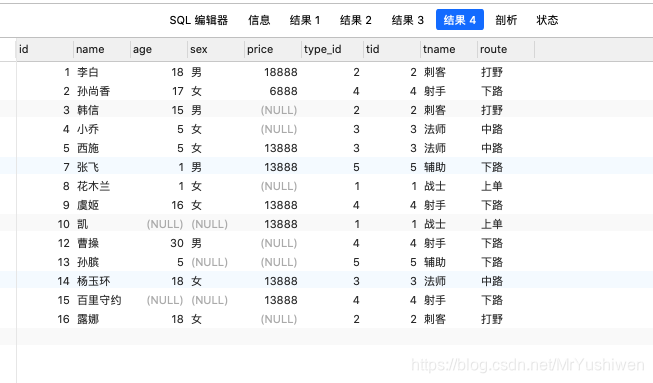This screenshot has height=383, width=653.
Task: Select the name cell 百里守约
Action: (99, 300)
